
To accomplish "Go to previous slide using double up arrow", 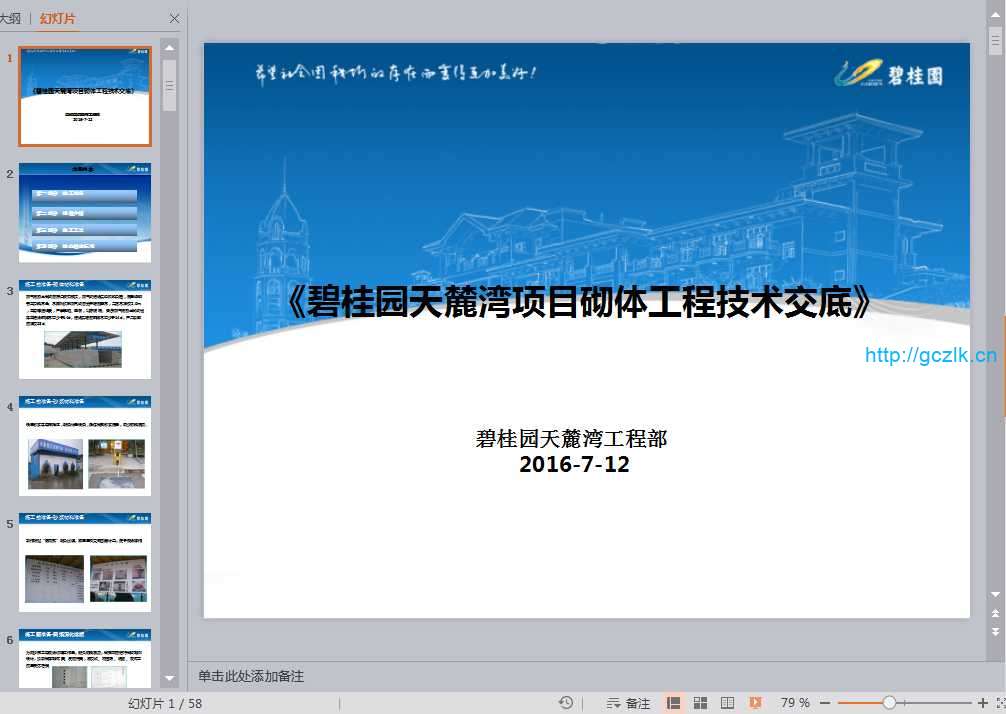I will pos(995,612).
